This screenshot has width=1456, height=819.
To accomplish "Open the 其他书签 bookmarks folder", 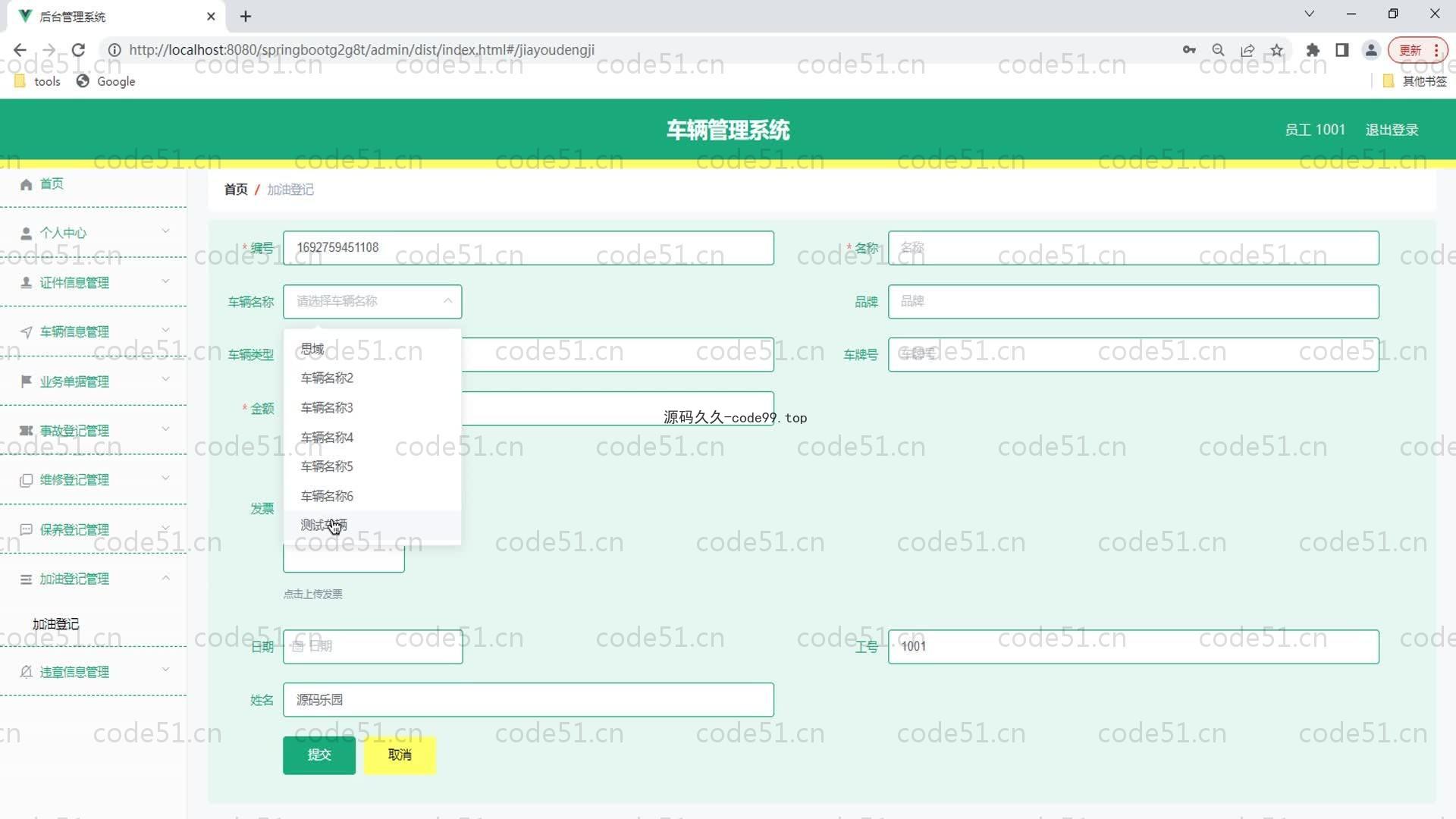I will 1415,81.
